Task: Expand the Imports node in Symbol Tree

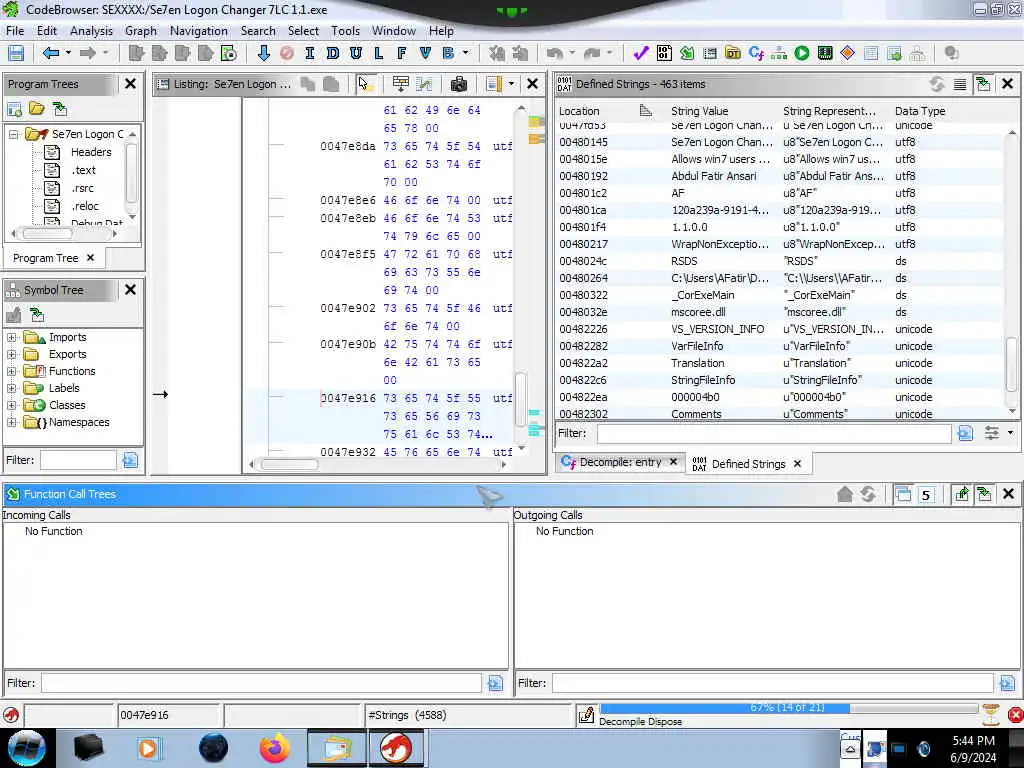Action: [12, 338]
